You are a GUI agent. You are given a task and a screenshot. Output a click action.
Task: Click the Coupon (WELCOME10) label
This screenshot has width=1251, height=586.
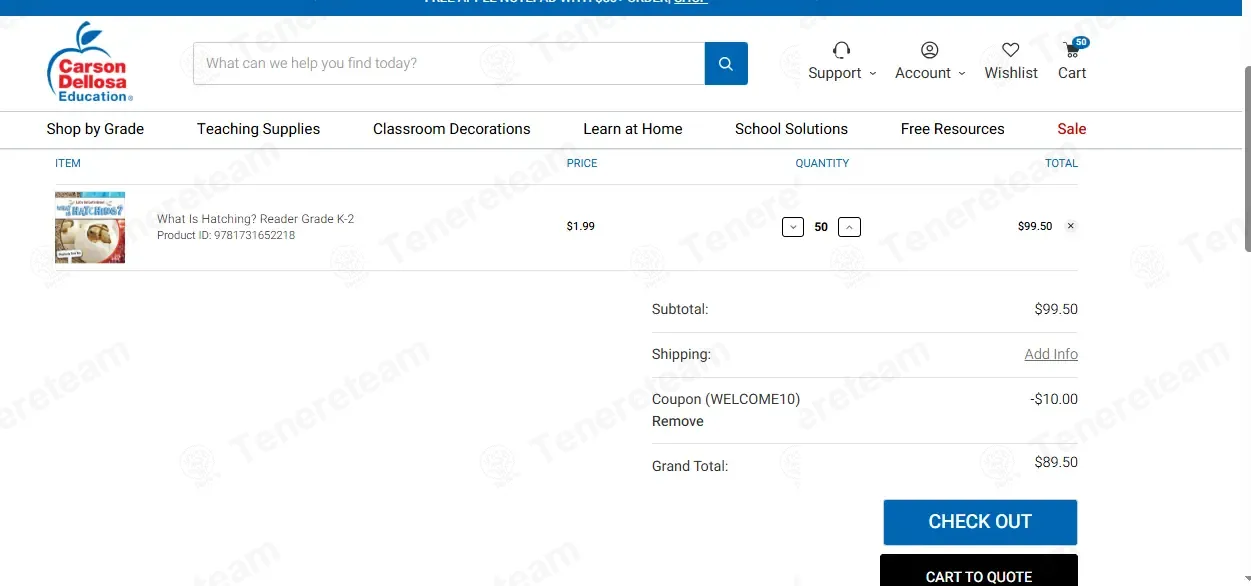point(726,399)
